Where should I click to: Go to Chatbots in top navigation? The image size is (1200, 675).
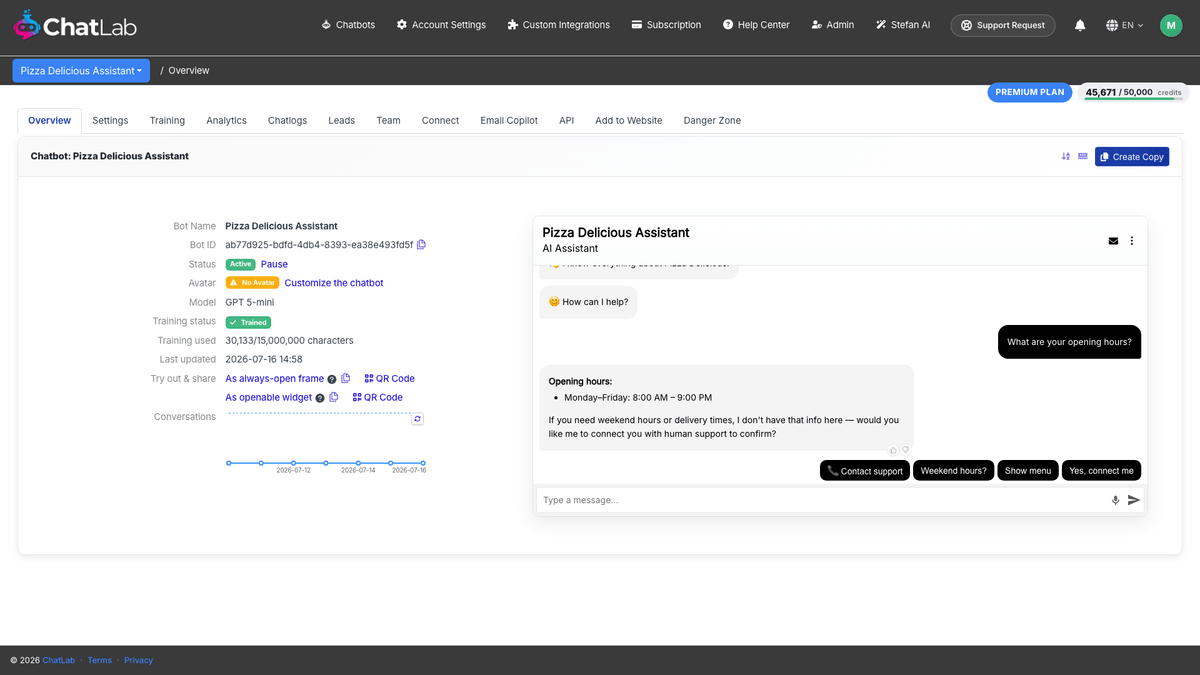(x=348, y=25)
